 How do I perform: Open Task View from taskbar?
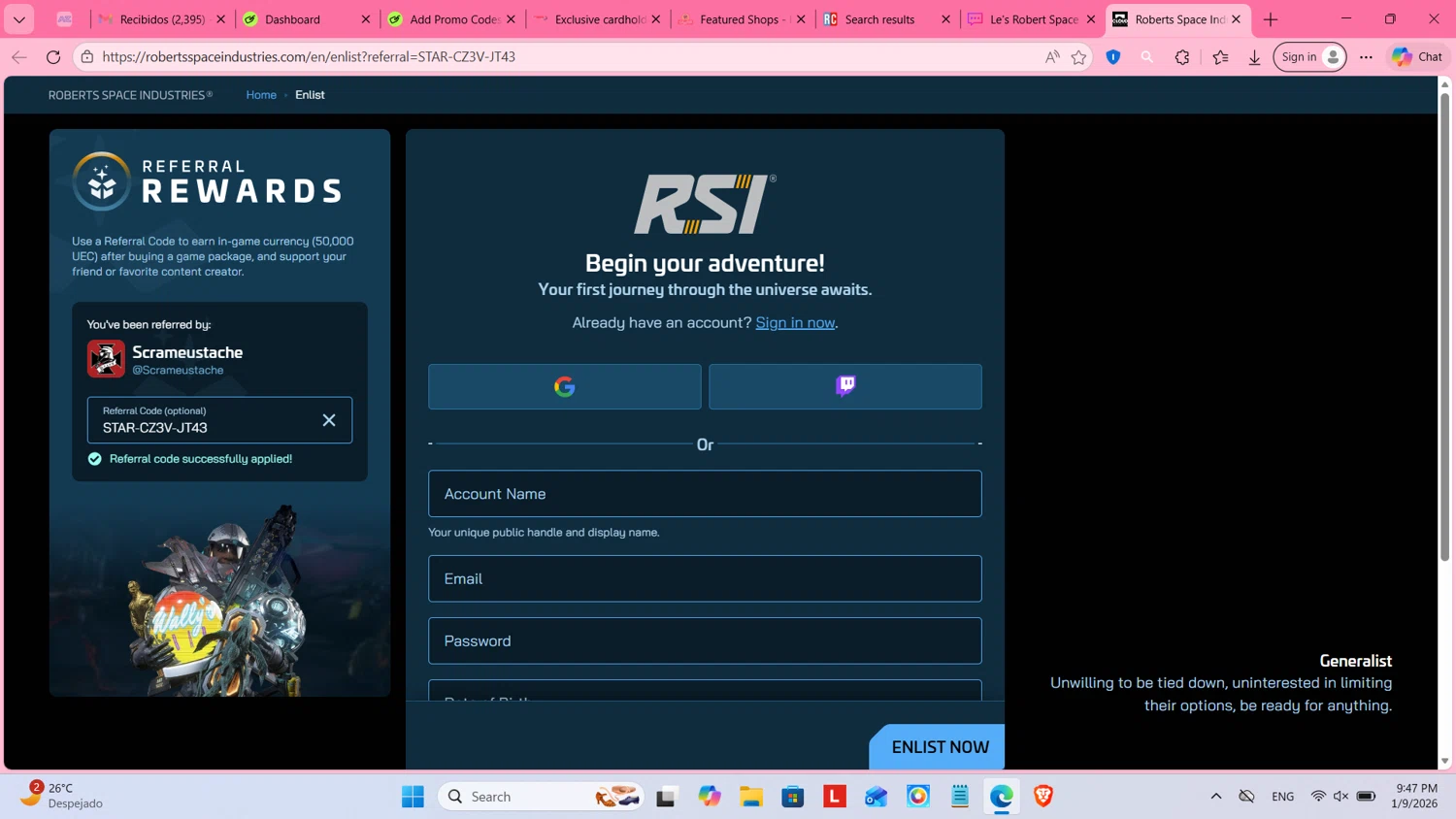pyautogui.click(x=666, y=797)
